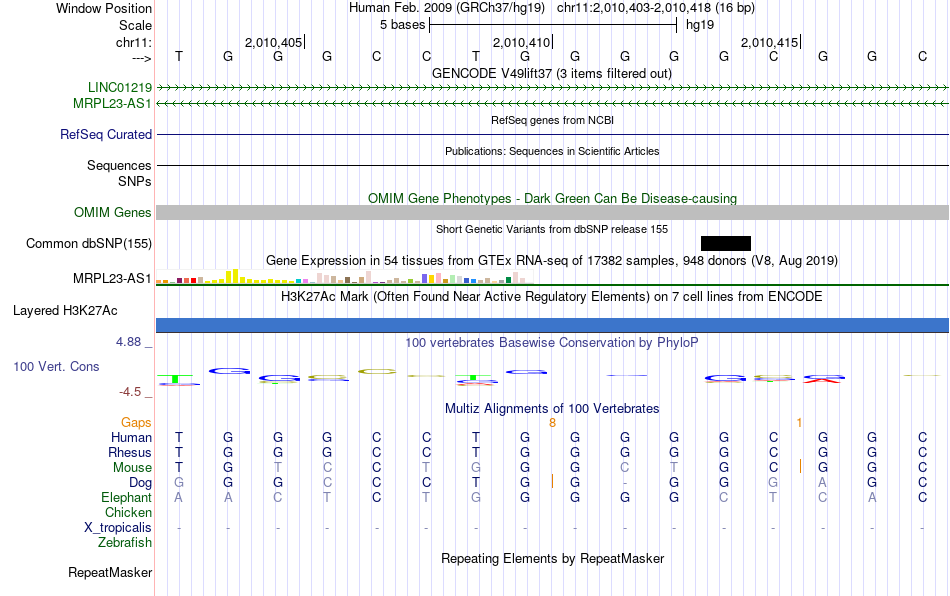Screen dimensions: 950x596
Task: Click the orange gap count '1'
Action: [x=800, y=422]
